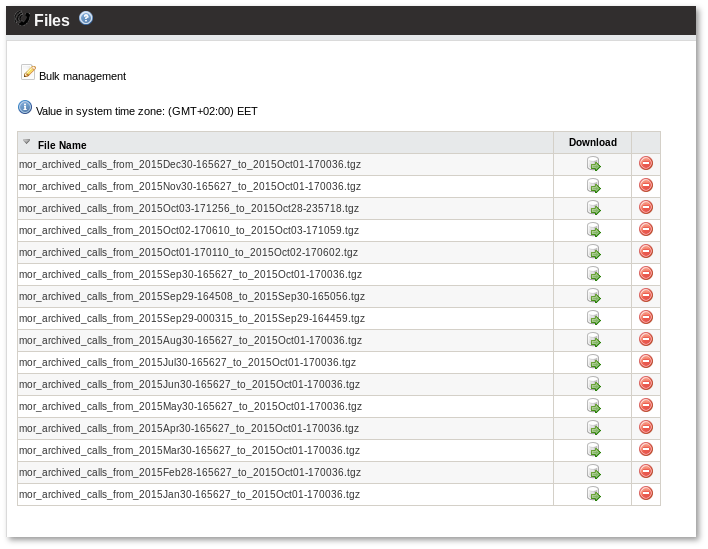Download the 2015Dec30-165627 archive file
Image resolution: width=708 pixels, height=549 pixels.
coord(593,164)
